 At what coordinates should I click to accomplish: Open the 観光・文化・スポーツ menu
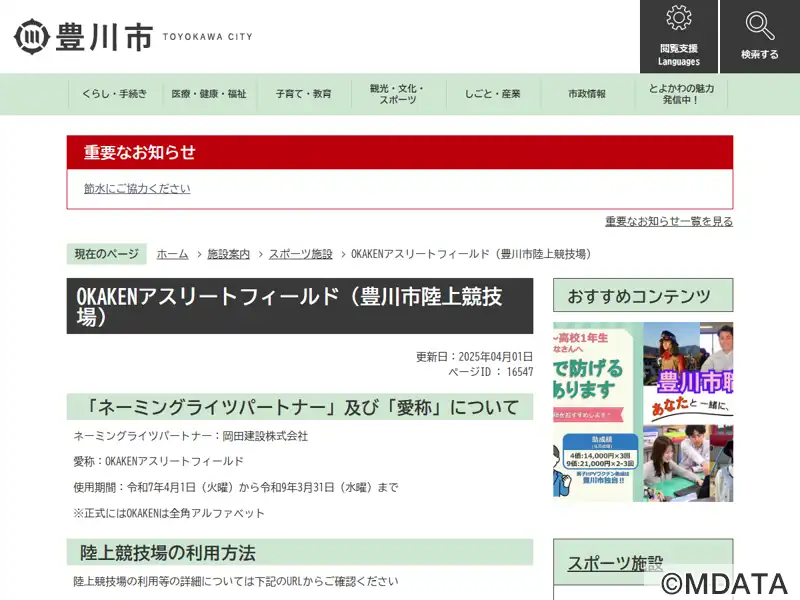pos(398,94)
